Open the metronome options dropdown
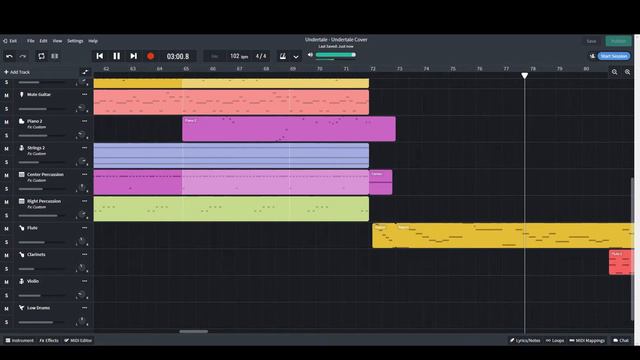The height and width of the screenshot is (360, 640). (x=296, y=57)
